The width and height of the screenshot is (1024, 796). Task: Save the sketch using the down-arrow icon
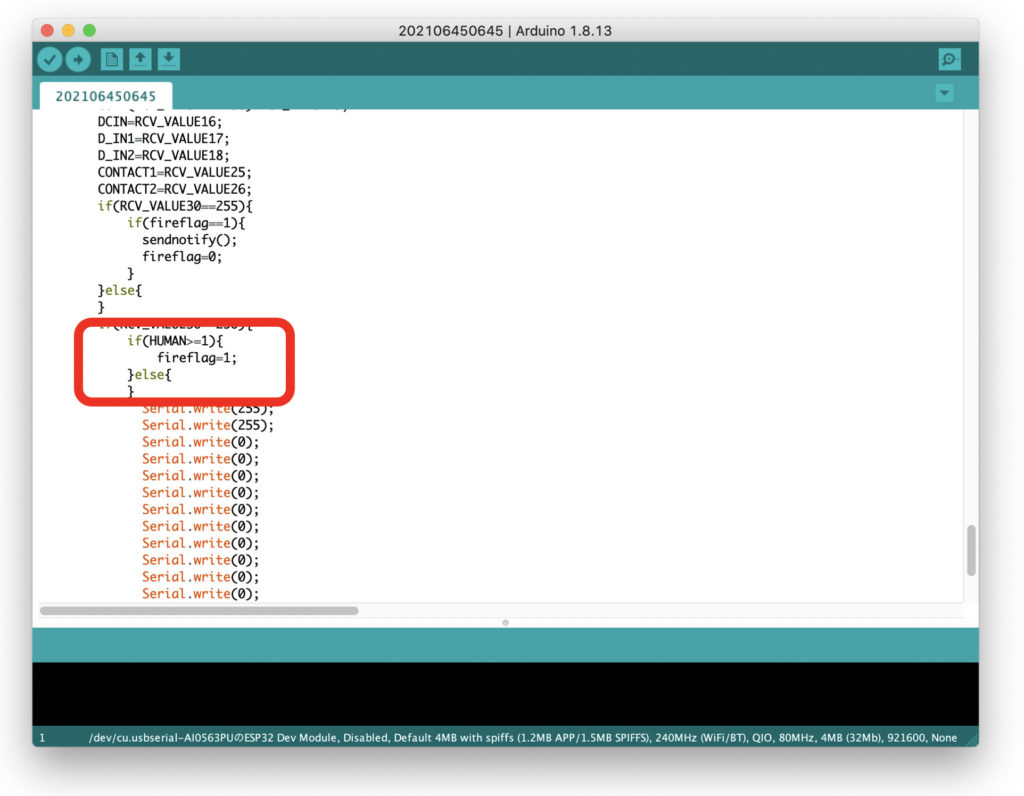click(169, 60)
